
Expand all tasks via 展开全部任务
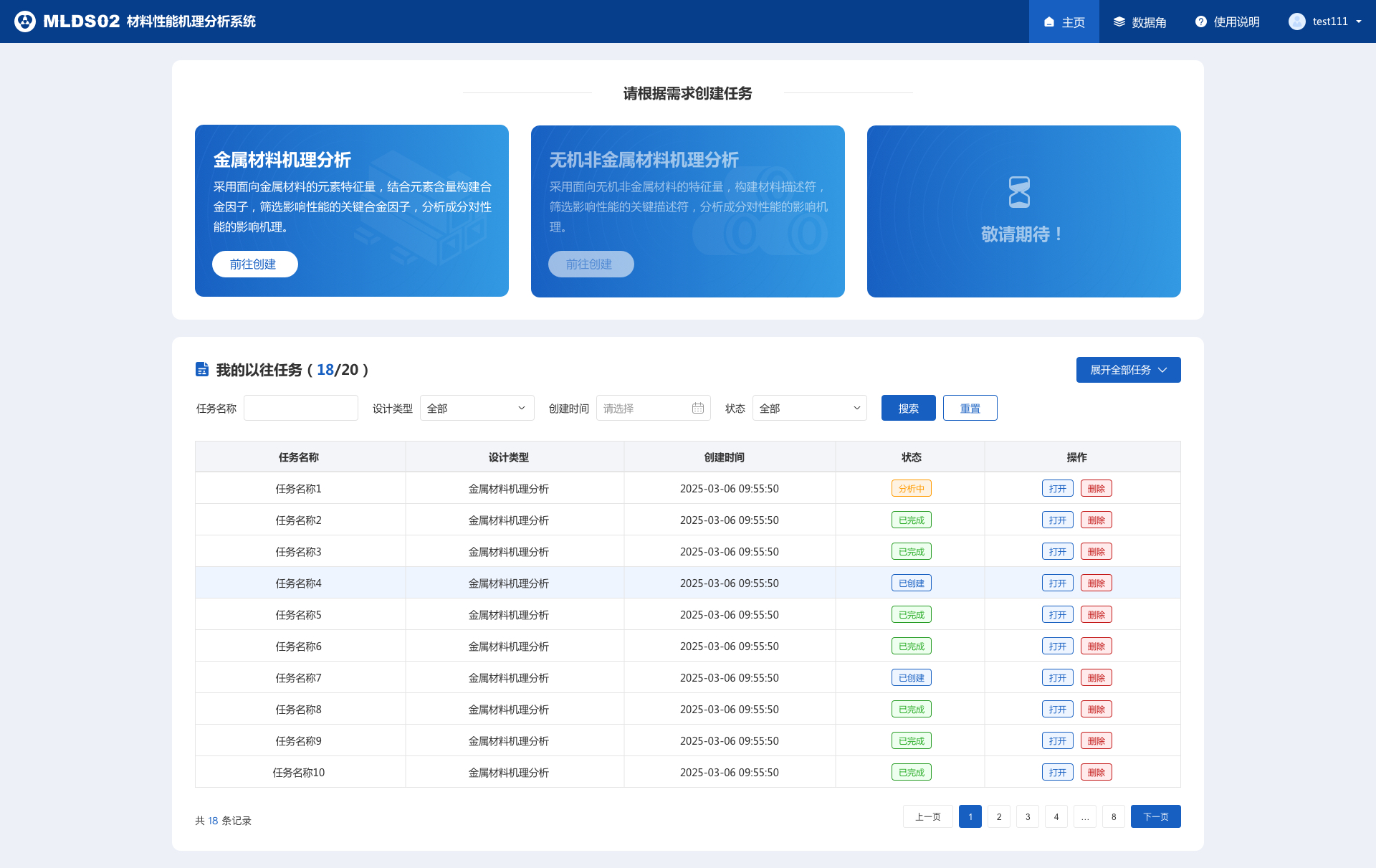click(x=1128, y=370)
